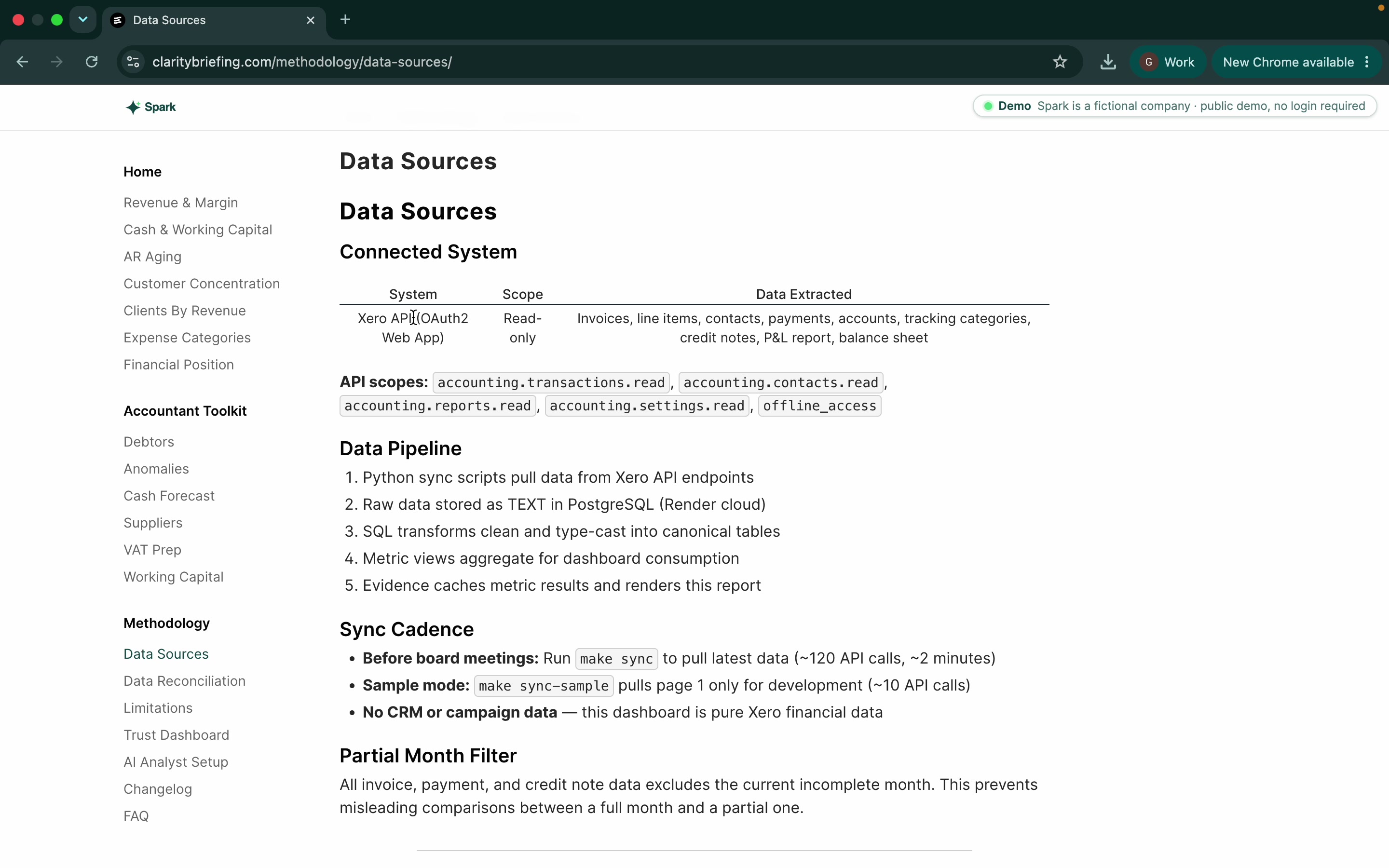This screenshot has height=868, width=1389.
Task: Go to Clients By Revenue
Action: 184,311
